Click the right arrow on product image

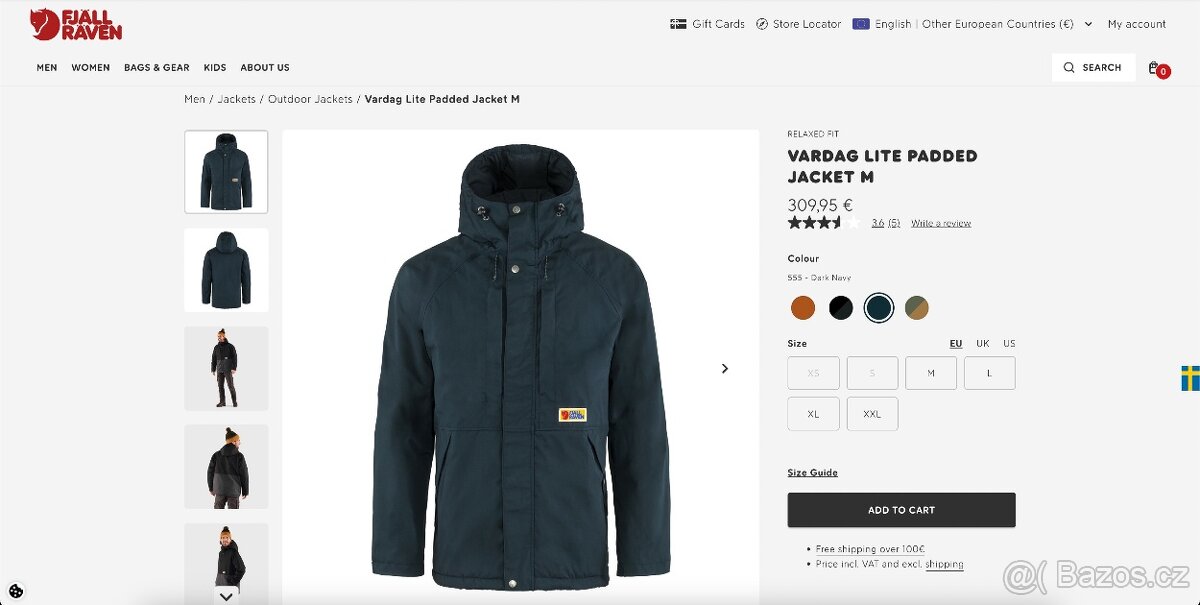point(724,368)
